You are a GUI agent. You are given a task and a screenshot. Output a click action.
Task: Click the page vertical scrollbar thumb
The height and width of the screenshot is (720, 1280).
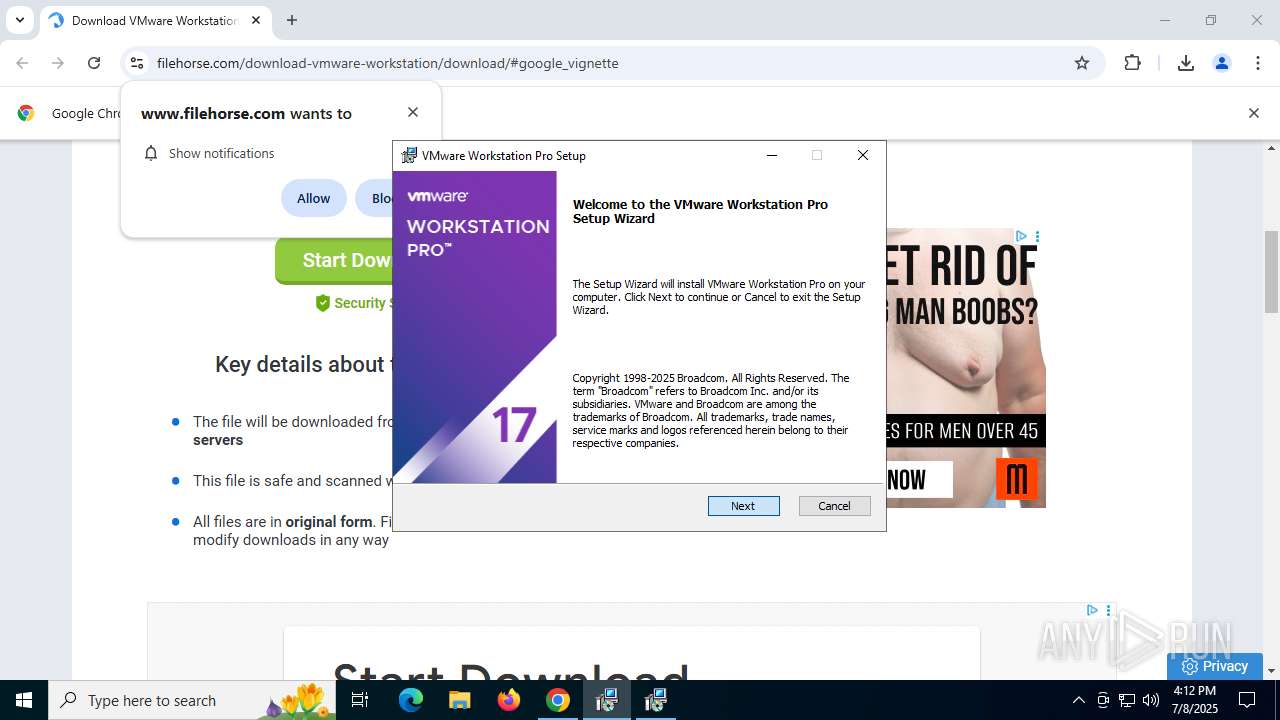1272,272
